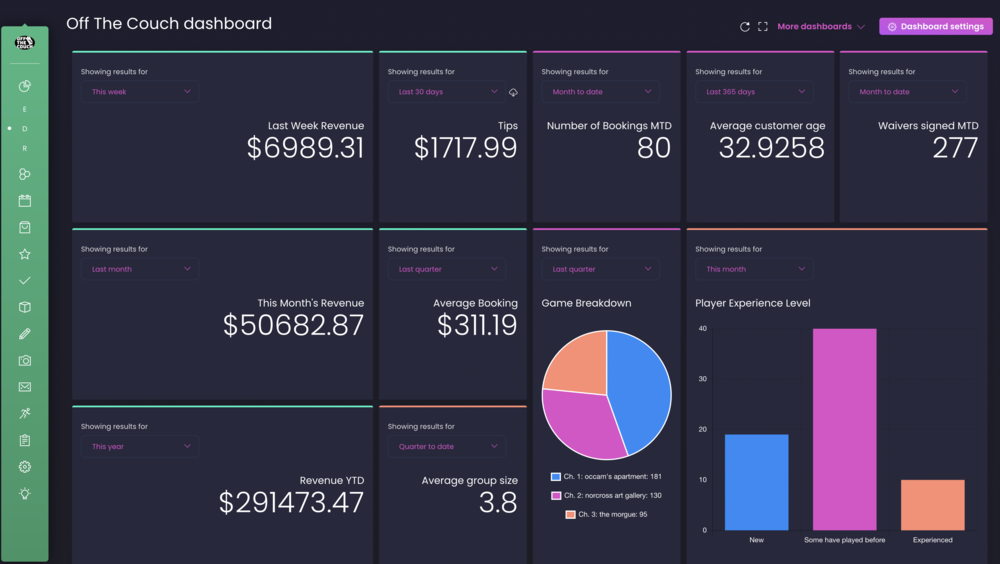Open the checkmark sidebar icon

25,281
